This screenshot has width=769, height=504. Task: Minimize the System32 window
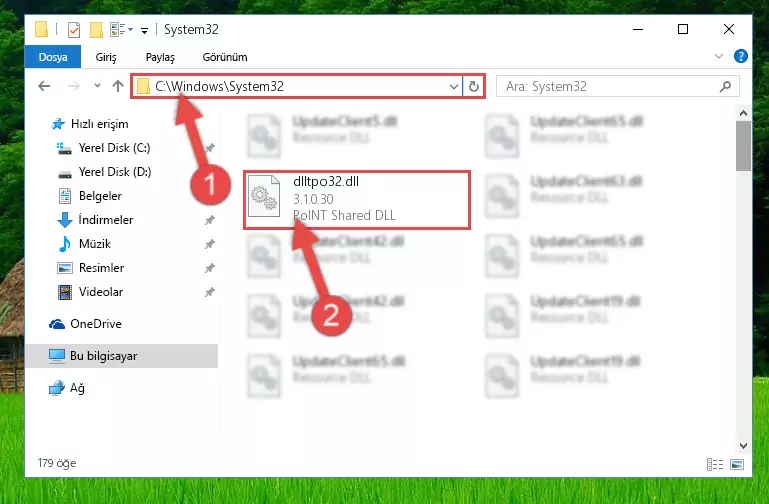click(x=638, y=29)
